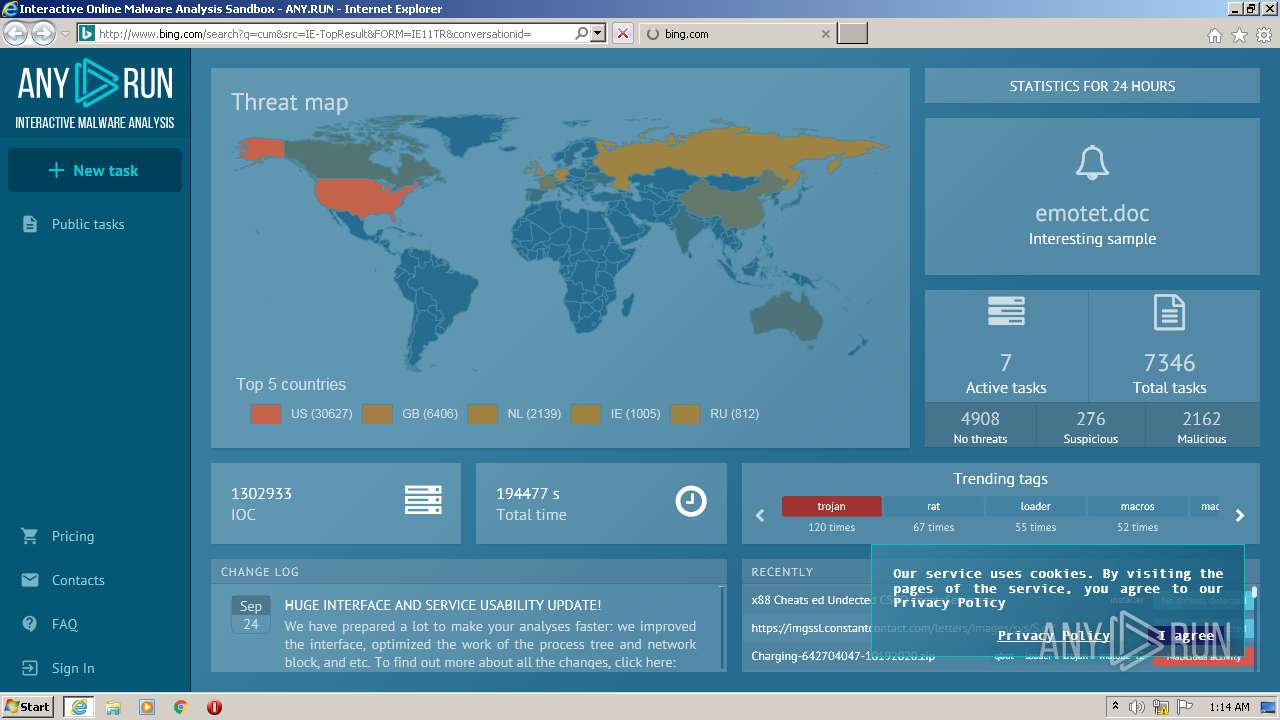1280x720 pixels.
Task: Select the IE (1005) legend color swatch
Action: click(586, 414)
